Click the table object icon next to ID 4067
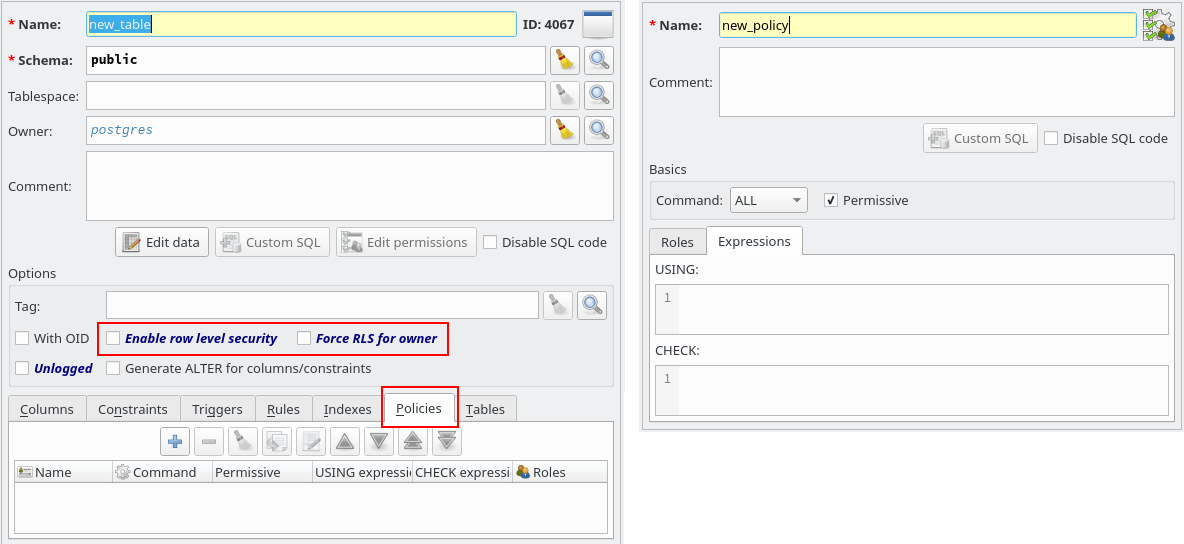1184x544 pixels. (x=598, y=24)
